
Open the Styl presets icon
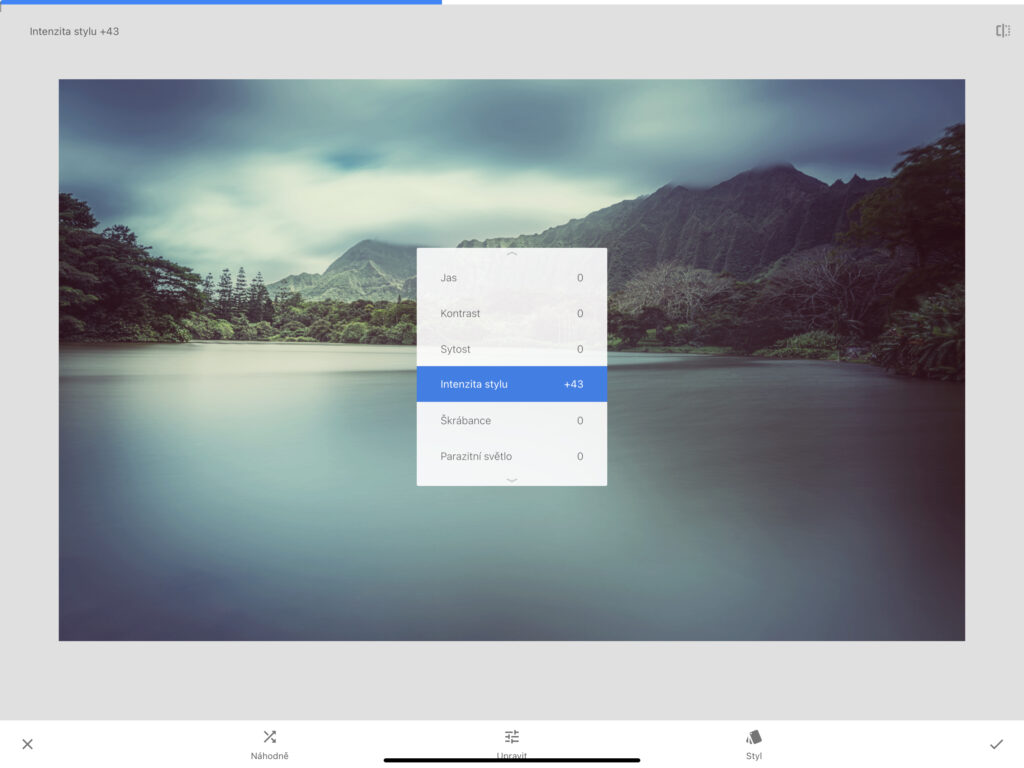click(754, 737)
